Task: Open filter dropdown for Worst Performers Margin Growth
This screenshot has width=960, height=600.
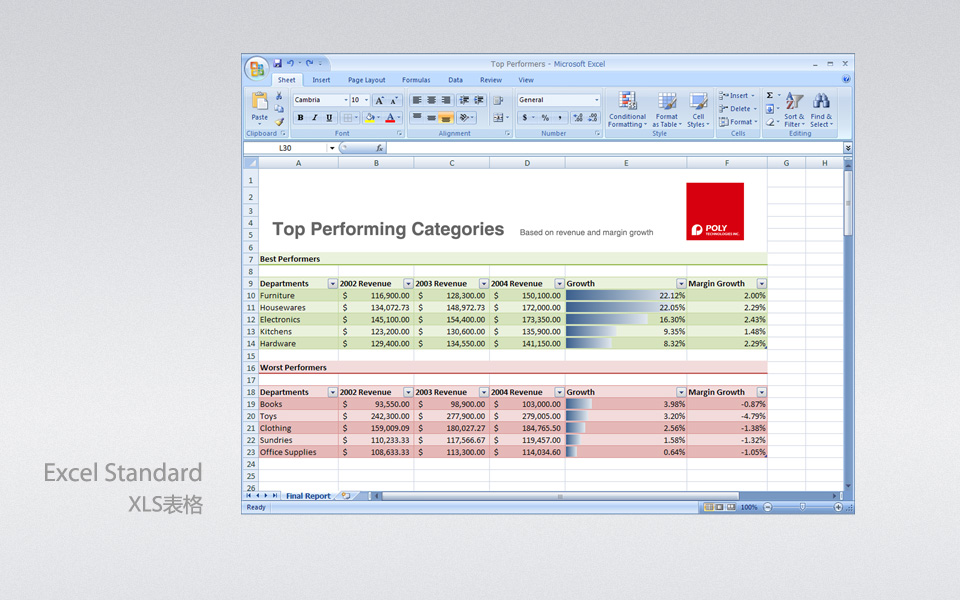Action: 762,392
